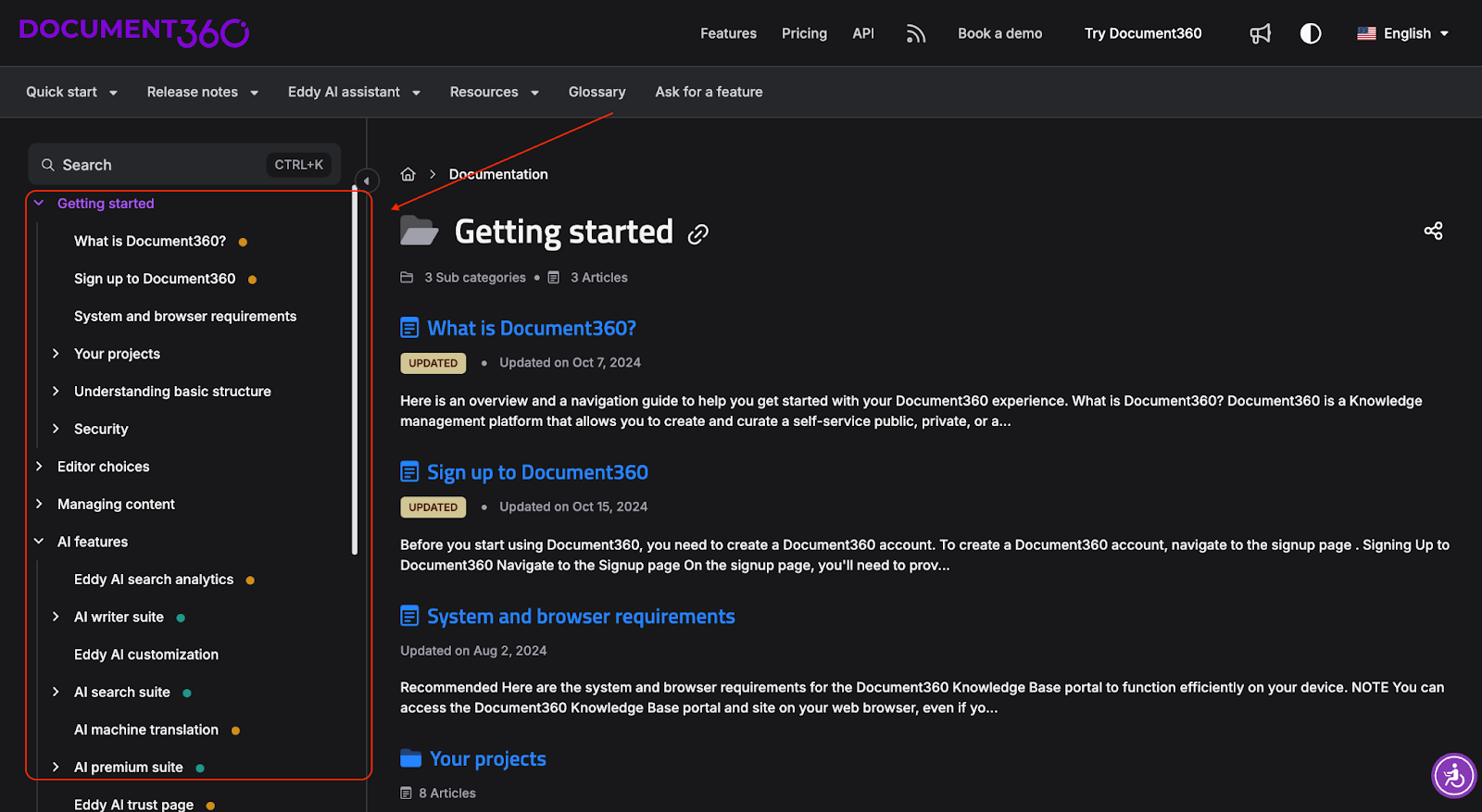Open the Pricing nav link
The height and width of the screenshot is (812, 1482).
(x=804, y=33)
